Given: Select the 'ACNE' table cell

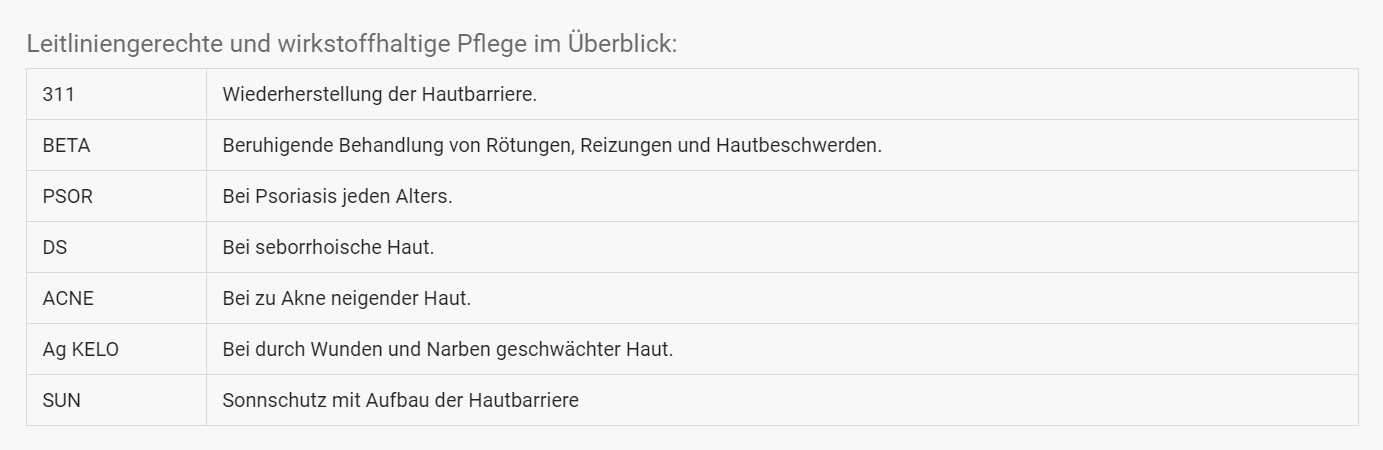Looking at the screenshot, I should point(68,298).
